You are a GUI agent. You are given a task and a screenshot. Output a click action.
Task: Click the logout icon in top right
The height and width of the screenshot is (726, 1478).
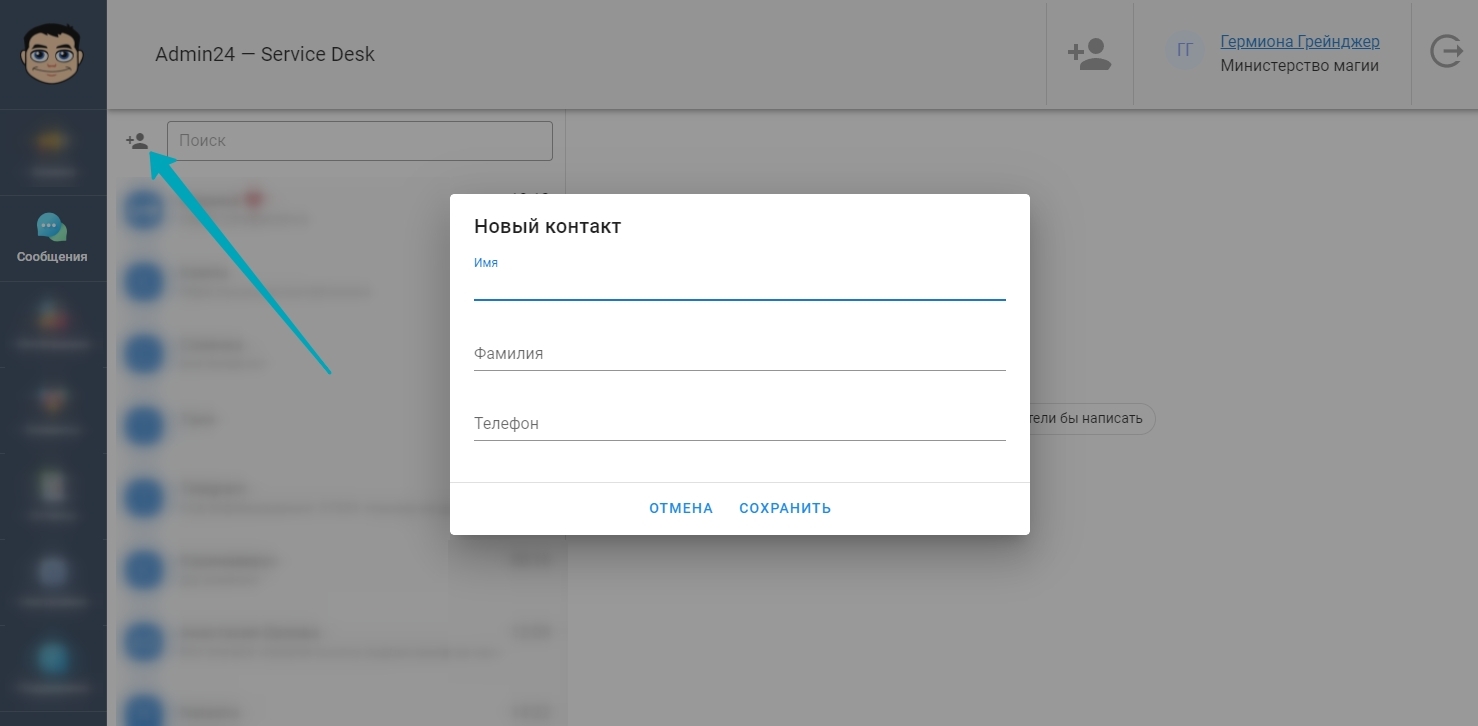[1446, 52]
